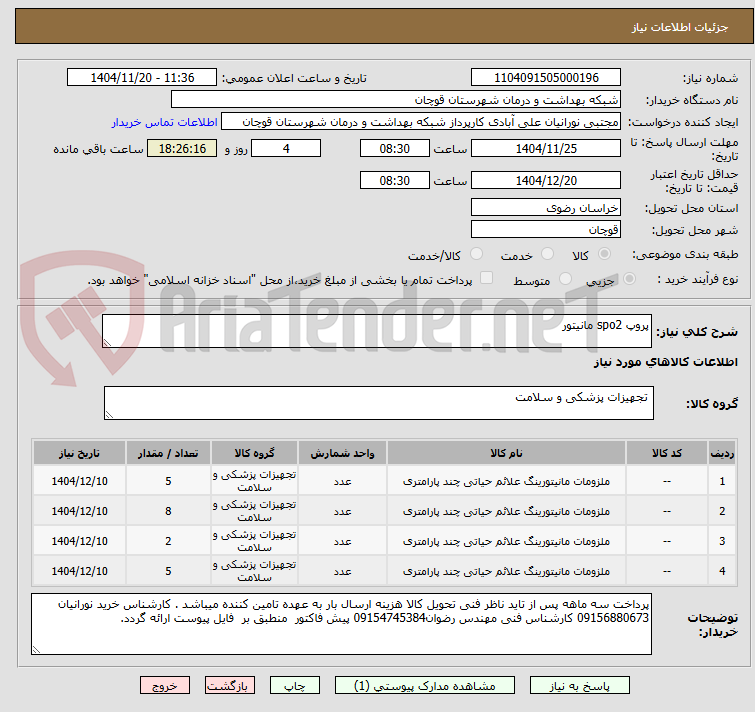Click the item name in row 4
Image resolution: width=755 pixels, height=712 pixels.
[x=506, y=571]
